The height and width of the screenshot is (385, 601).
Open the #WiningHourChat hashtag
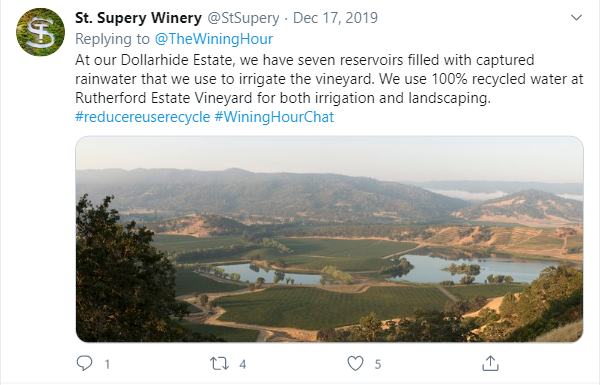point(274,117)
